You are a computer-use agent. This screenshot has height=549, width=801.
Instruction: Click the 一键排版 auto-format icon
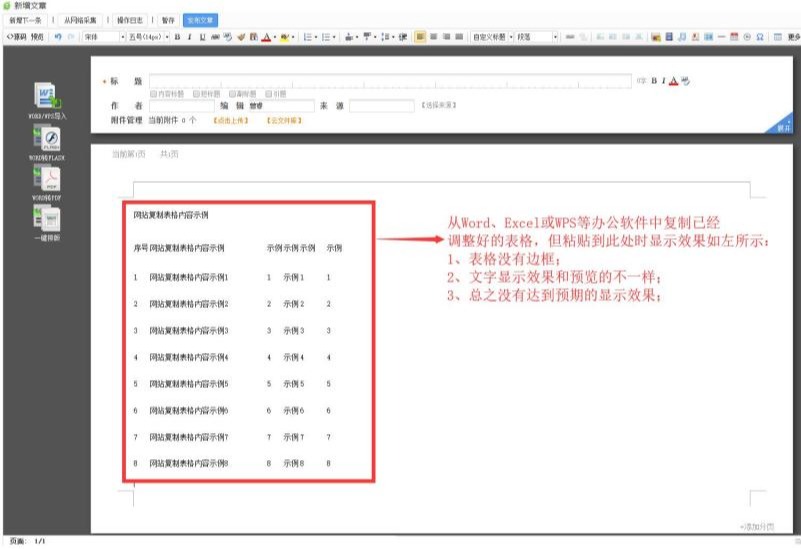coord(48,222)
